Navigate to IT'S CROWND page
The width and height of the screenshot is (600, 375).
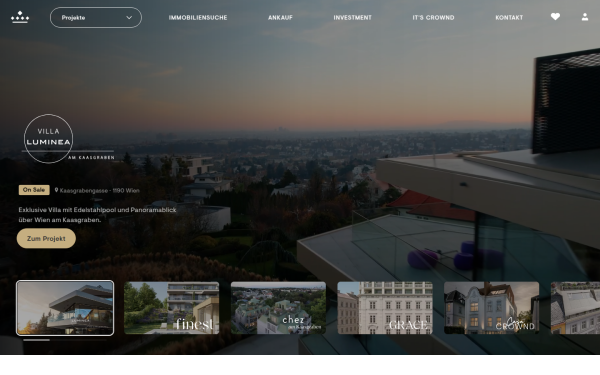click(433, 18)
